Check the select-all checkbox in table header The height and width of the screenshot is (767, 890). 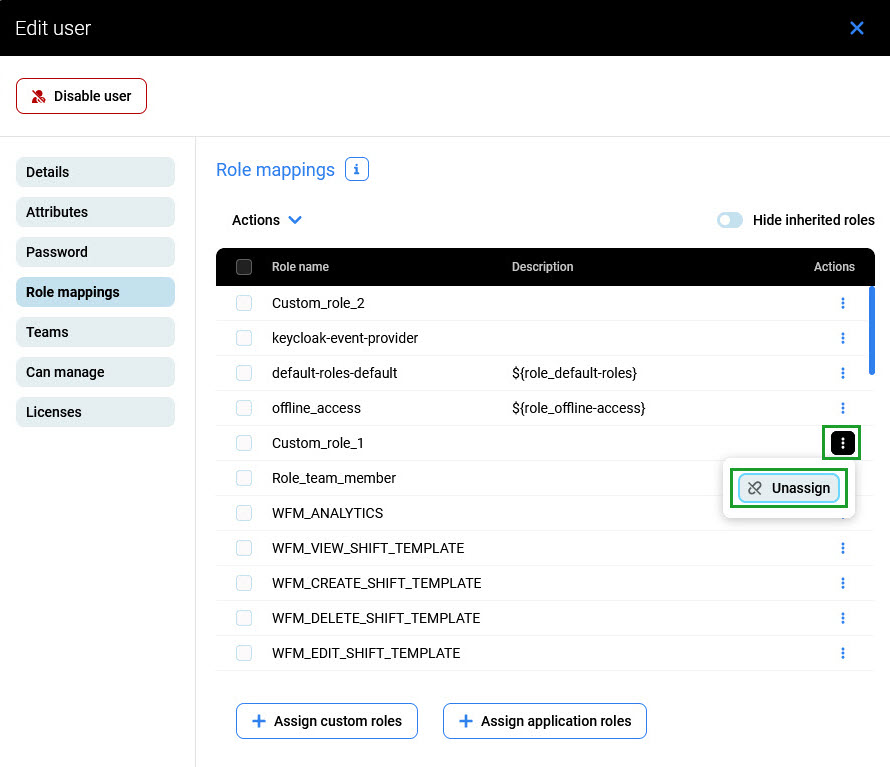pyautogui.click(x=244, y=267)
